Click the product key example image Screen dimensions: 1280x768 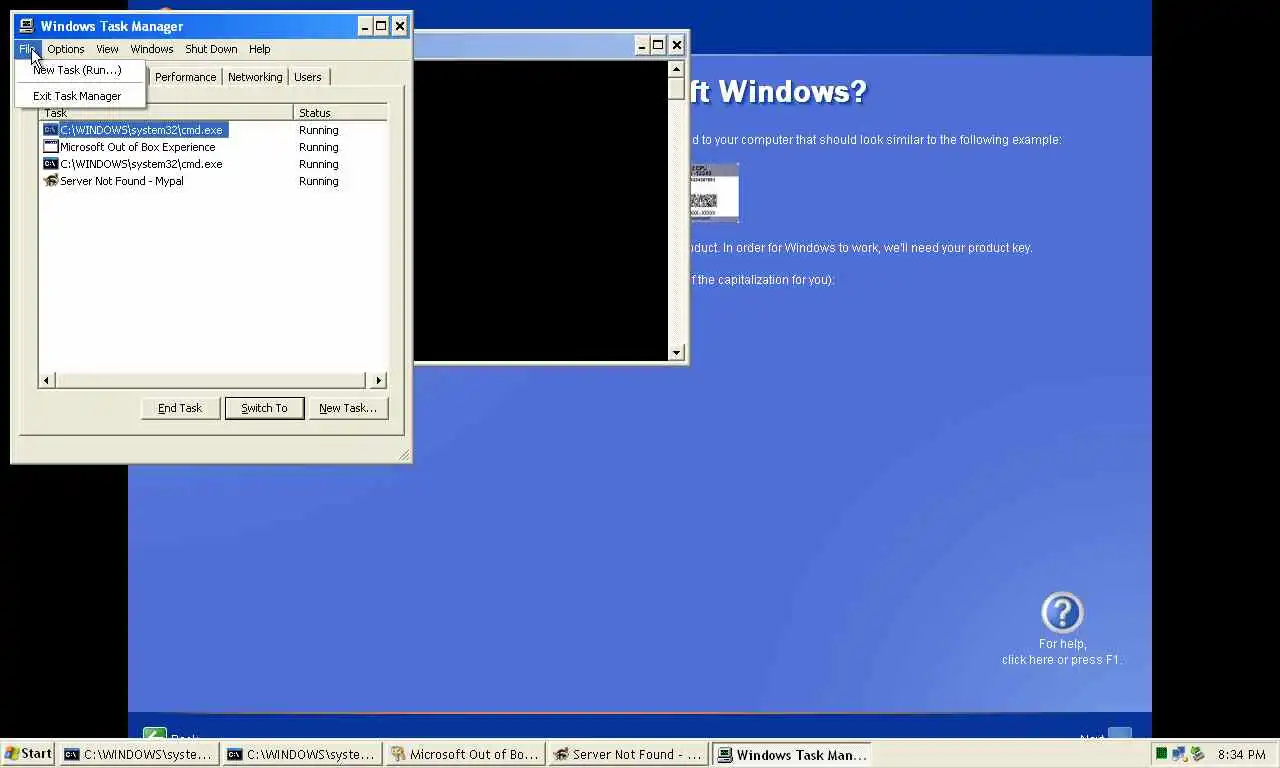(714, 192)
